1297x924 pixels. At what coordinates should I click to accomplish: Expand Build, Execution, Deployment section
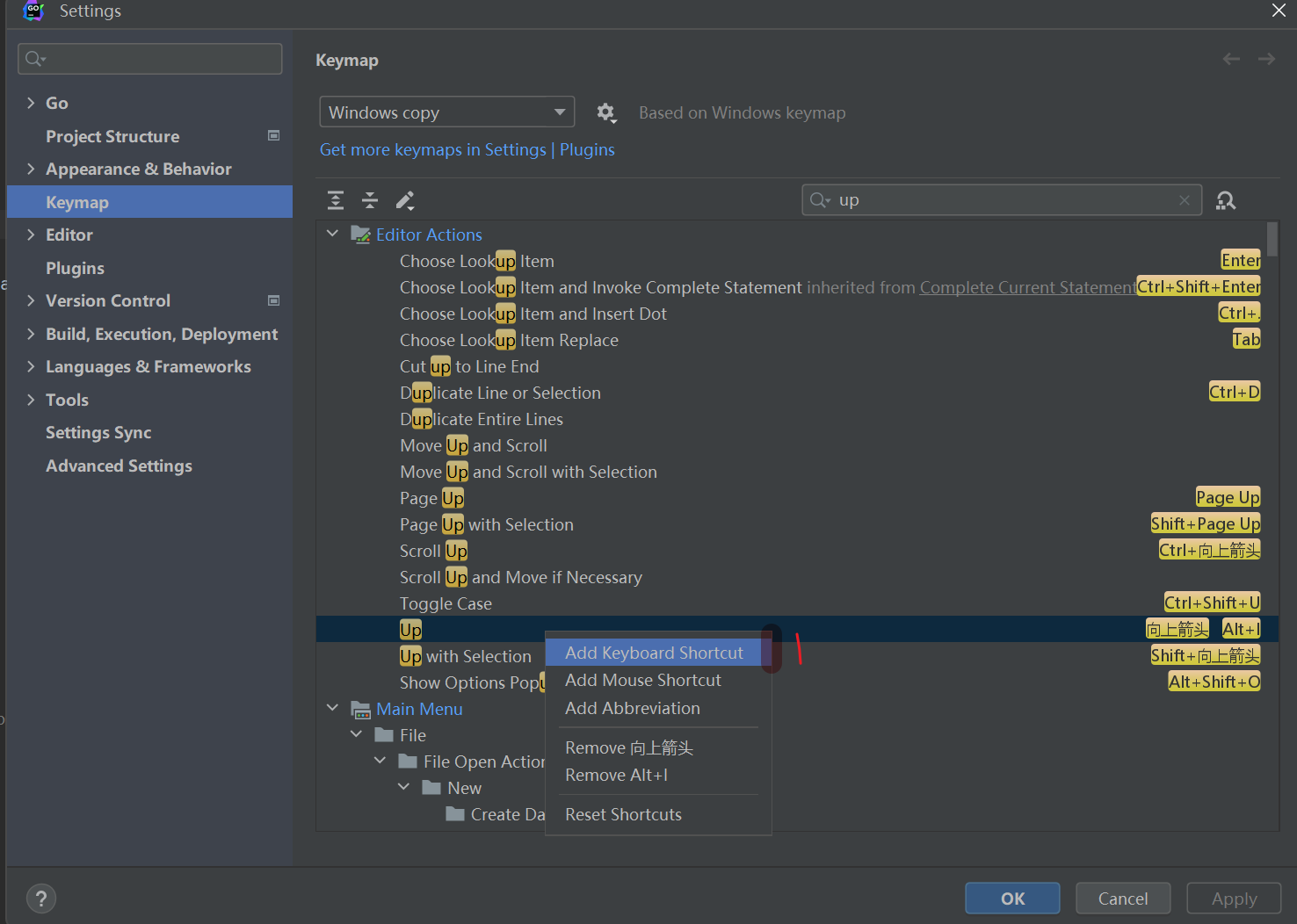[31, 334]
